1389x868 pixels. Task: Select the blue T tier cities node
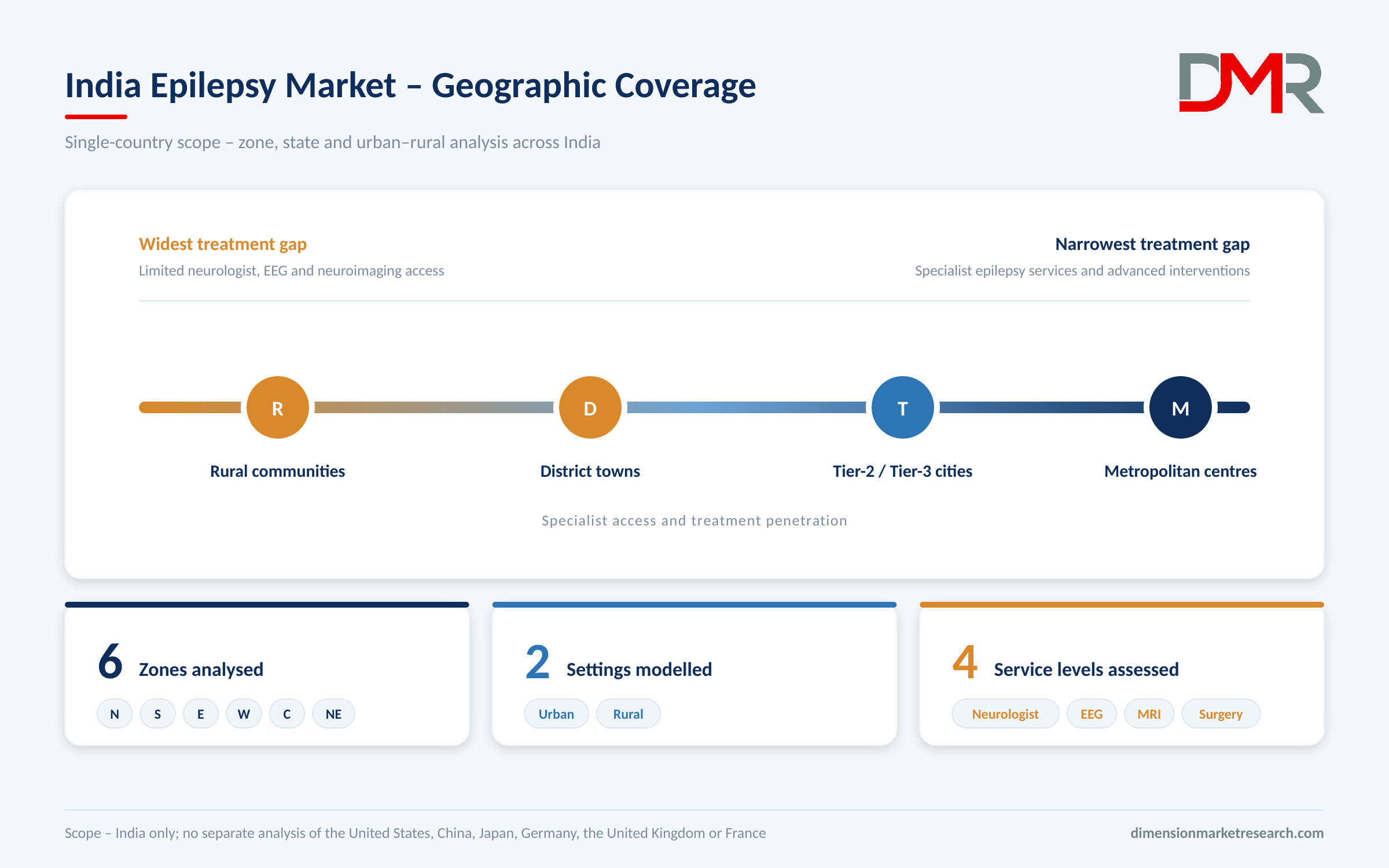[x=903, y=407]
